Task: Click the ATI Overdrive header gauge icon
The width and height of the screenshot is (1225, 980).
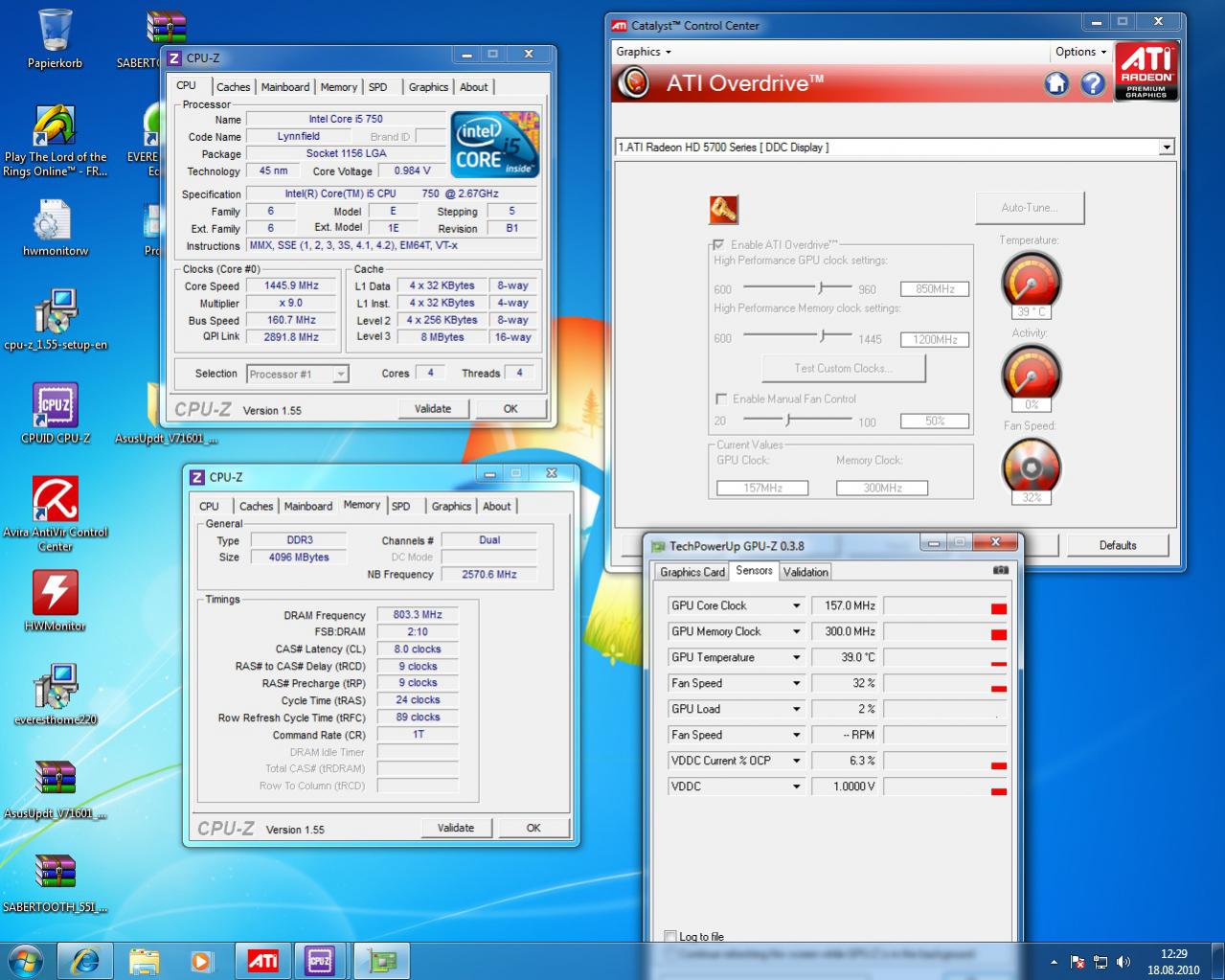Action: (632, 83)
